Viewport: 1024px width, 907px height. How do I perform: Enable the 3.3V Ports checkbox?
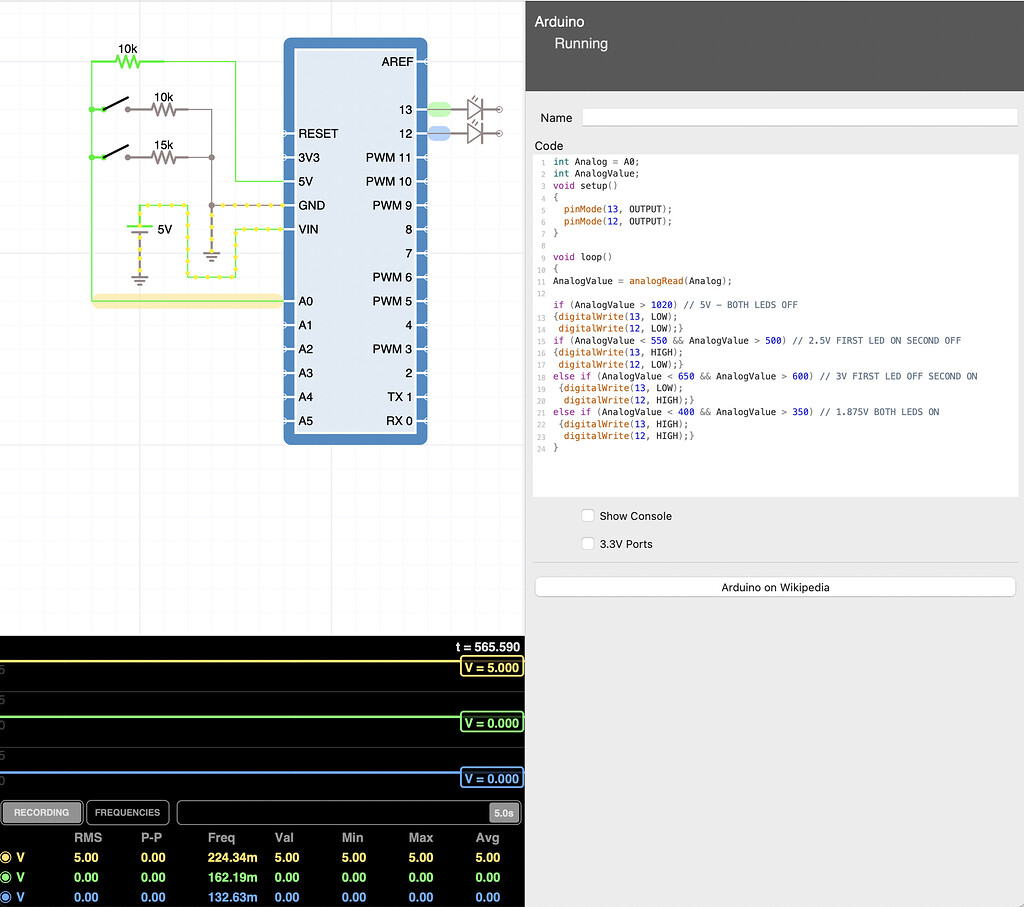pyautogui.click(x=588, y=544)
